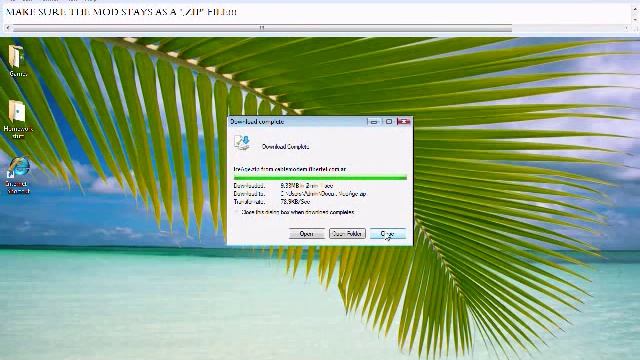Click the scrollbar right arrow in notepad
The image size is (640, 360).
click(x=627, y=28)
